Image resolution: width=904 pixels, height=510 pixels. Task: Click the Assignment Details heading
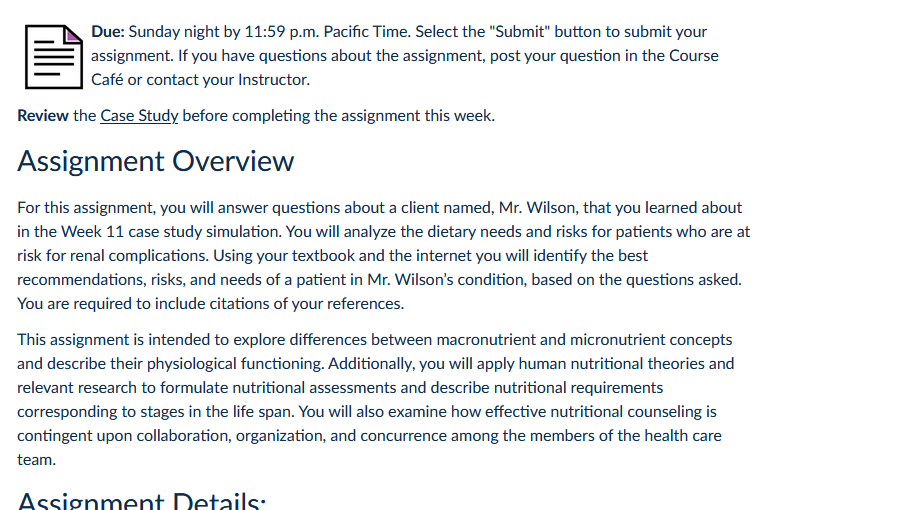point(141,500)
